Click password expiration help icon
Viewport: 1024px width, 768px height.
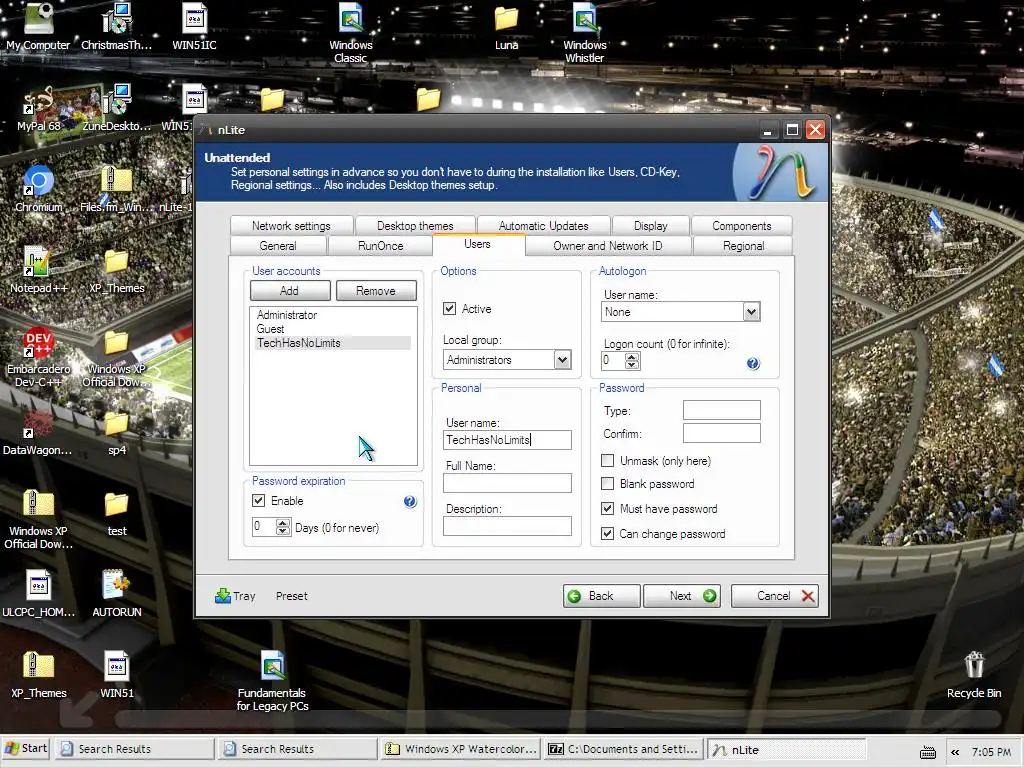tap(409, 502)
